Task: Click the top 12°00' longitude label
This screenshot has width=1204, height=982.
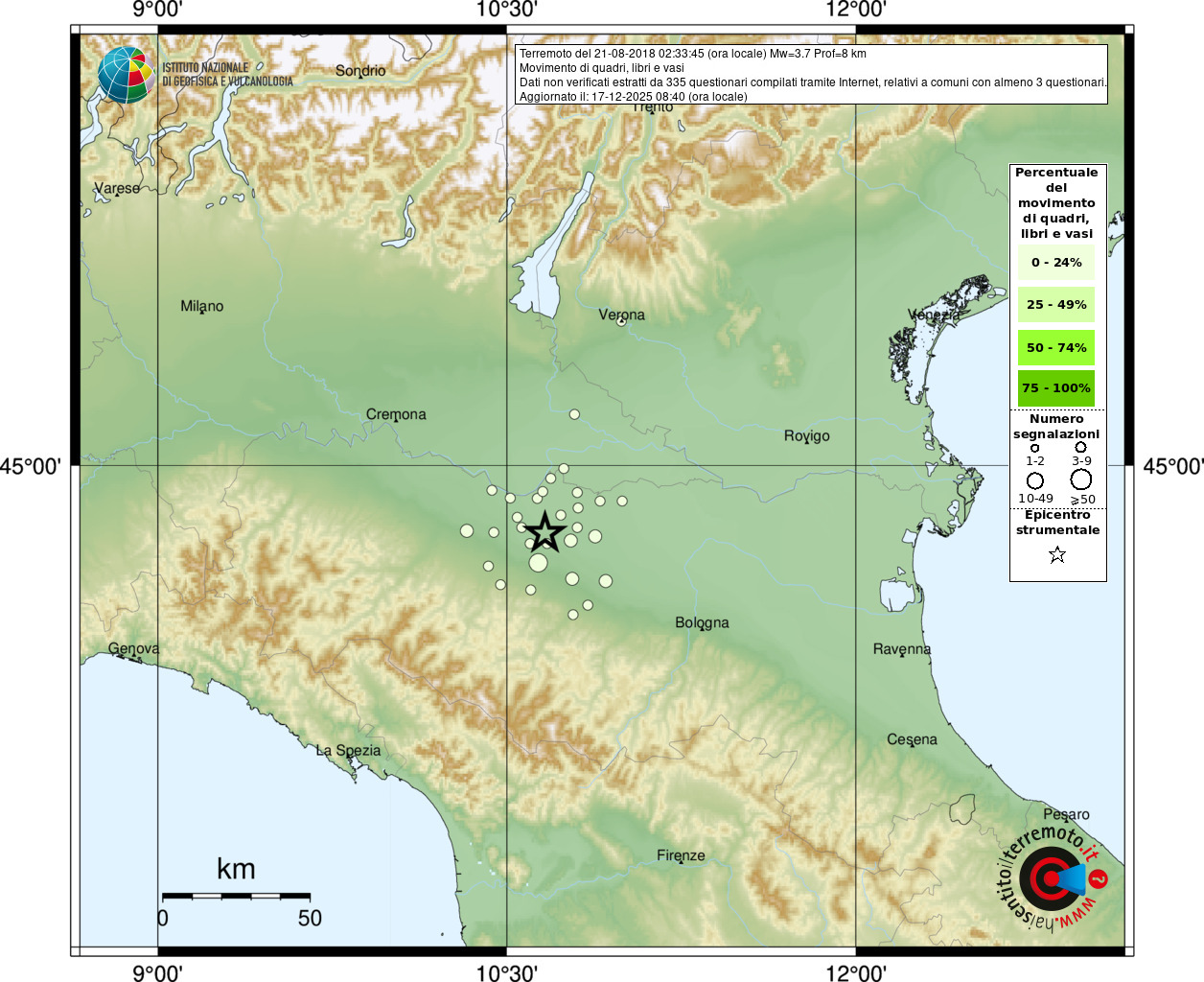Action: pyautogui.click(x=856, y=10)
